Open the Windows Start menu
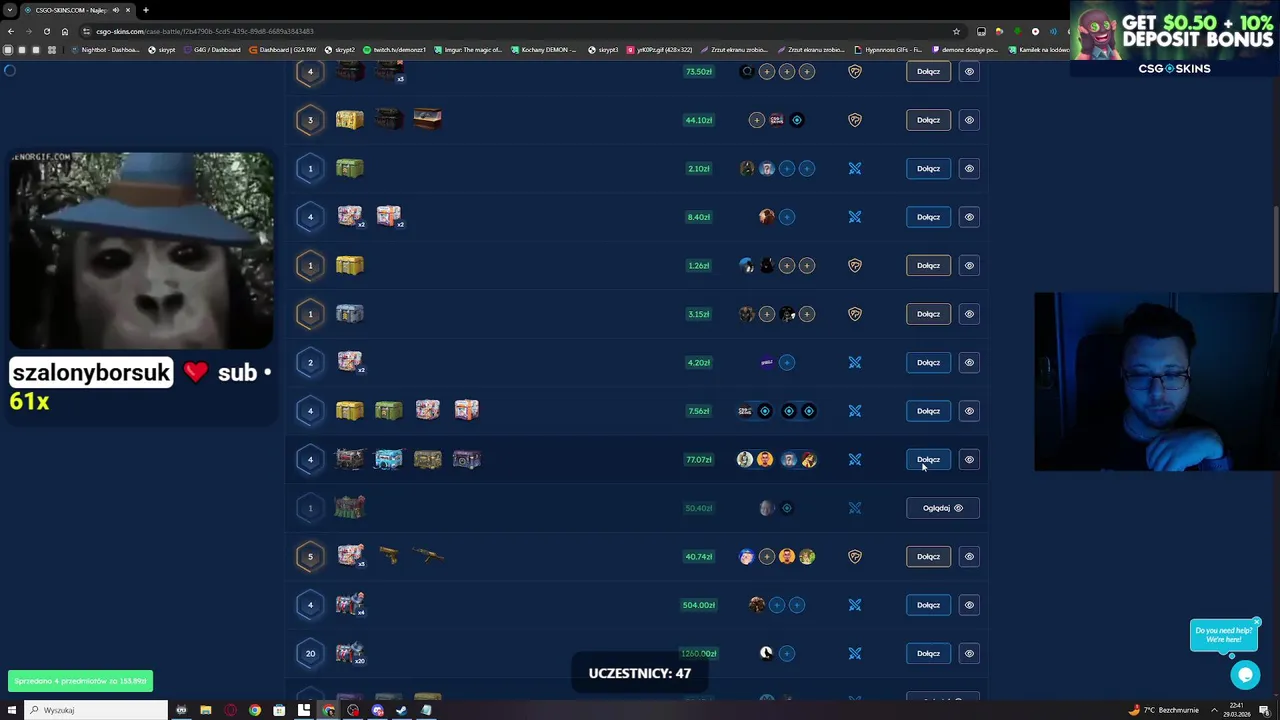The width and height of the screenshot is (1280, 720). 11,710
